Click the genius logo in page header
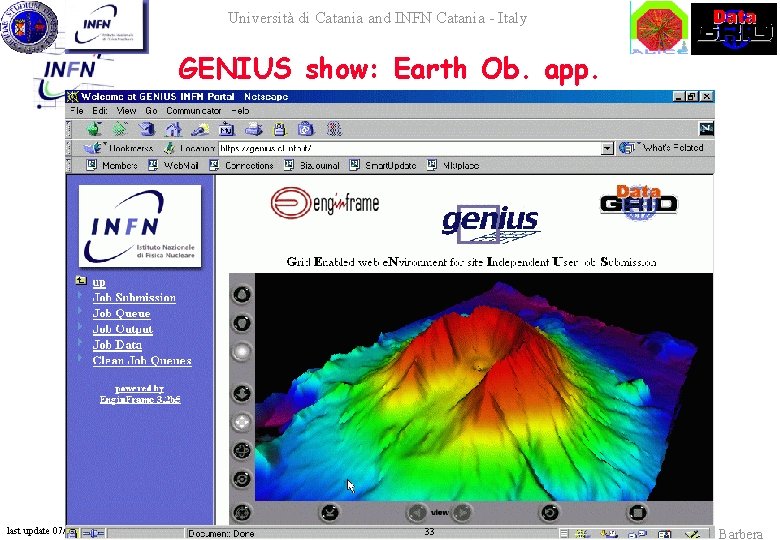The height and width of the screenshot is (540, 780). [x=491, y=224]
